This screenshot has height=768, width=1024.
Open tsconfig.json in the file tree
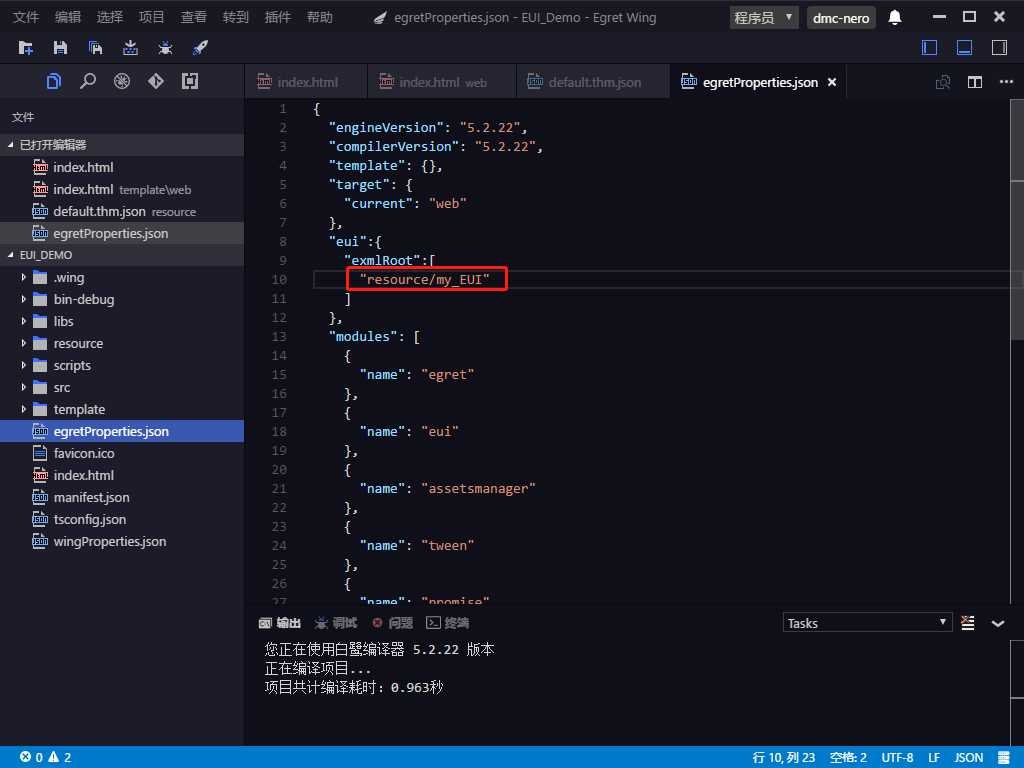tap(121, 519)
